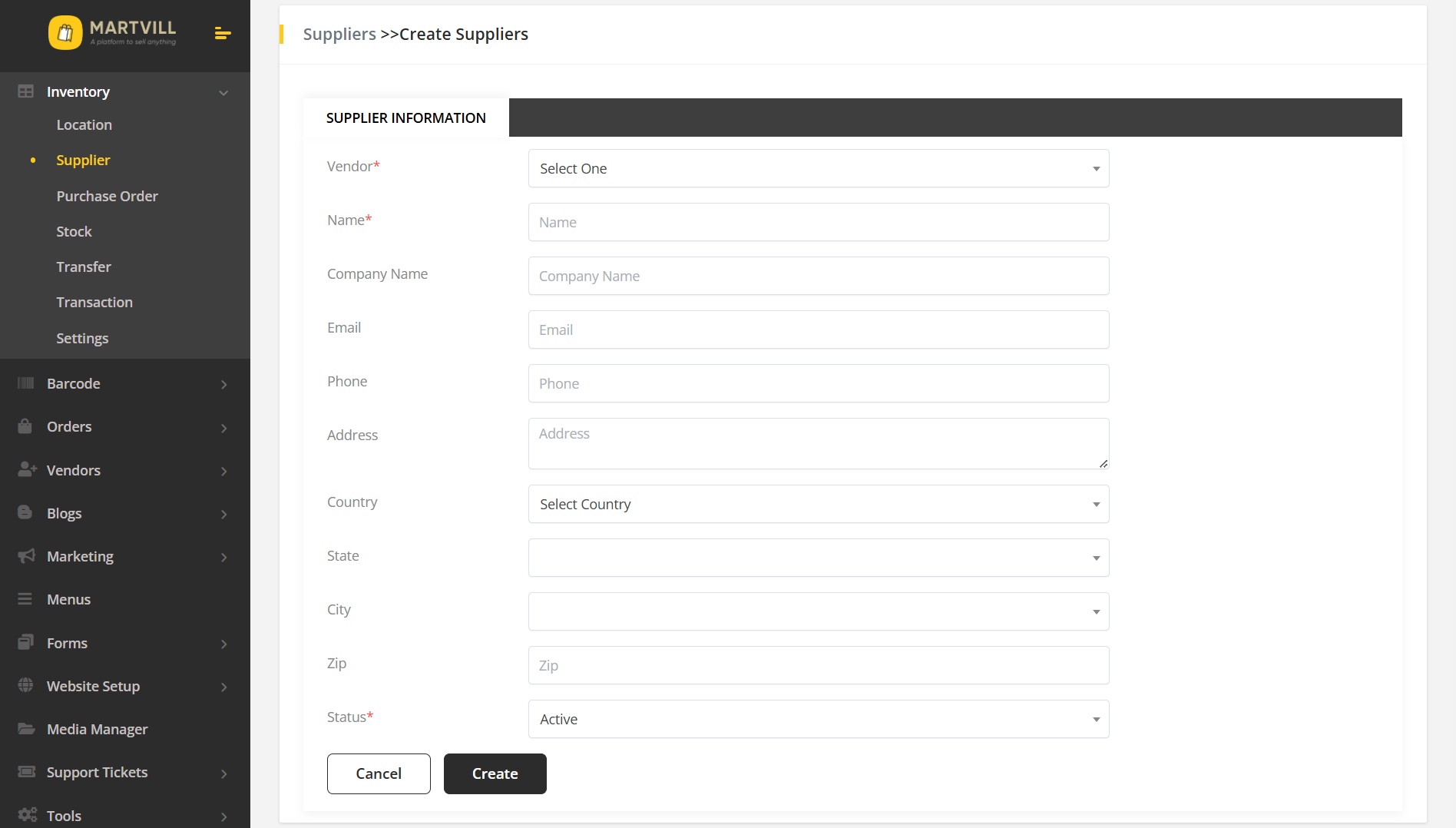Click the Support Tickets icon
The width and height of the screenshot is (1456, 828).
25,772
